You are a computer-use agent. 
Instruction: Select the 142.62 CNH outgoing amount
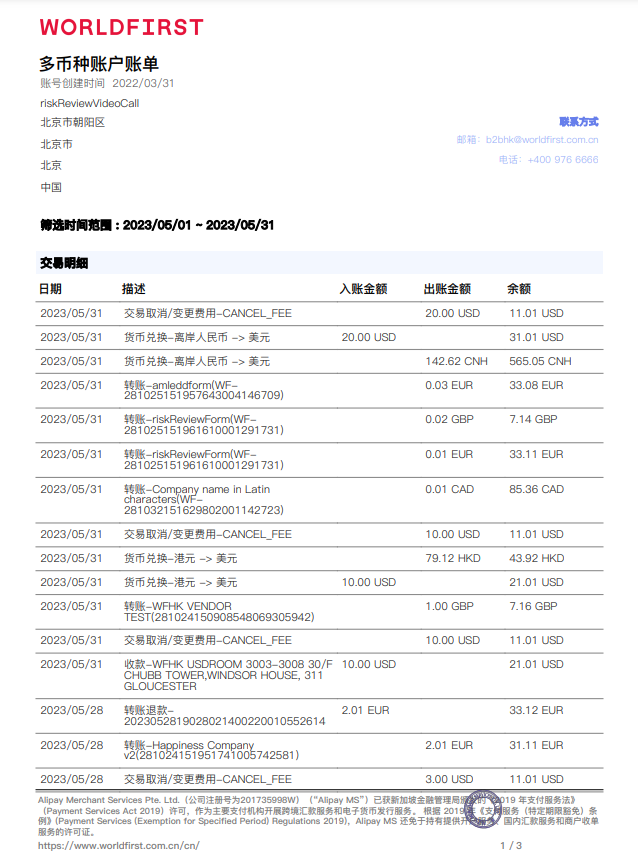point(456,362)
